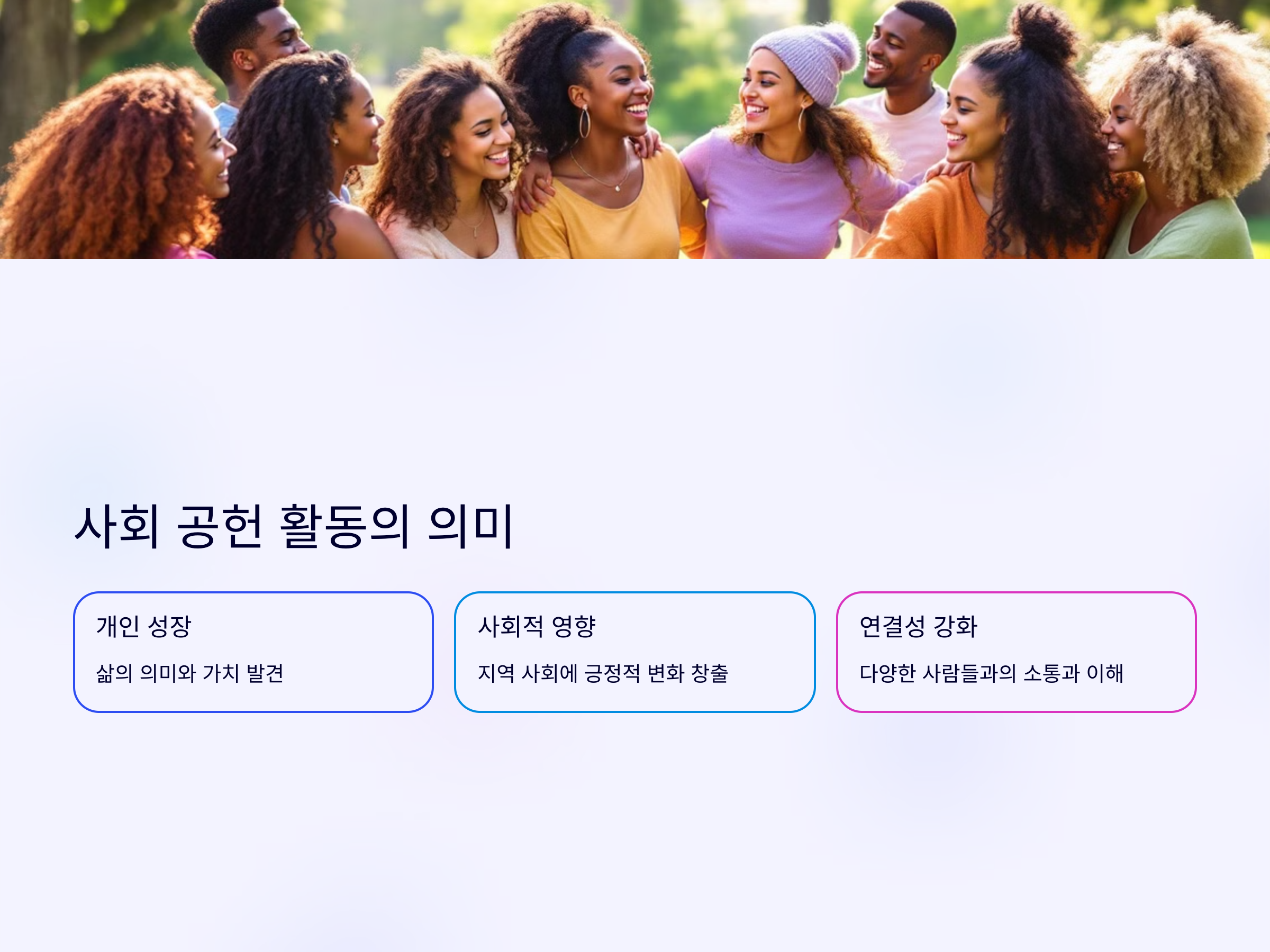Select the light-blue-bordered middle card
The image size is (1270, 952).
pos(634,652)
